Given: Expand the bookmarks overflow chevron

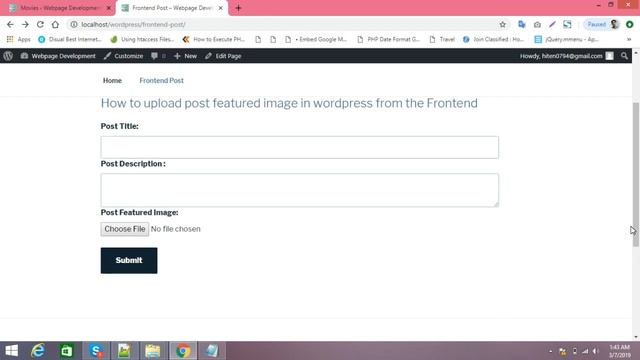Looking at the screenshot, I should coord(629,39).
